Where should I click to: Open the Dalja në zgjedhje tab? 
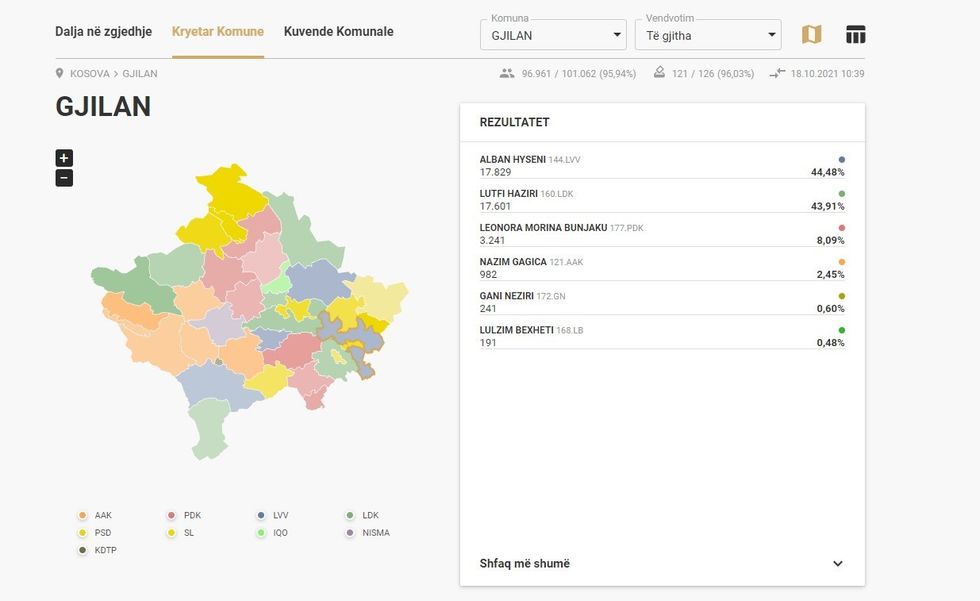[x=103, y=31]
